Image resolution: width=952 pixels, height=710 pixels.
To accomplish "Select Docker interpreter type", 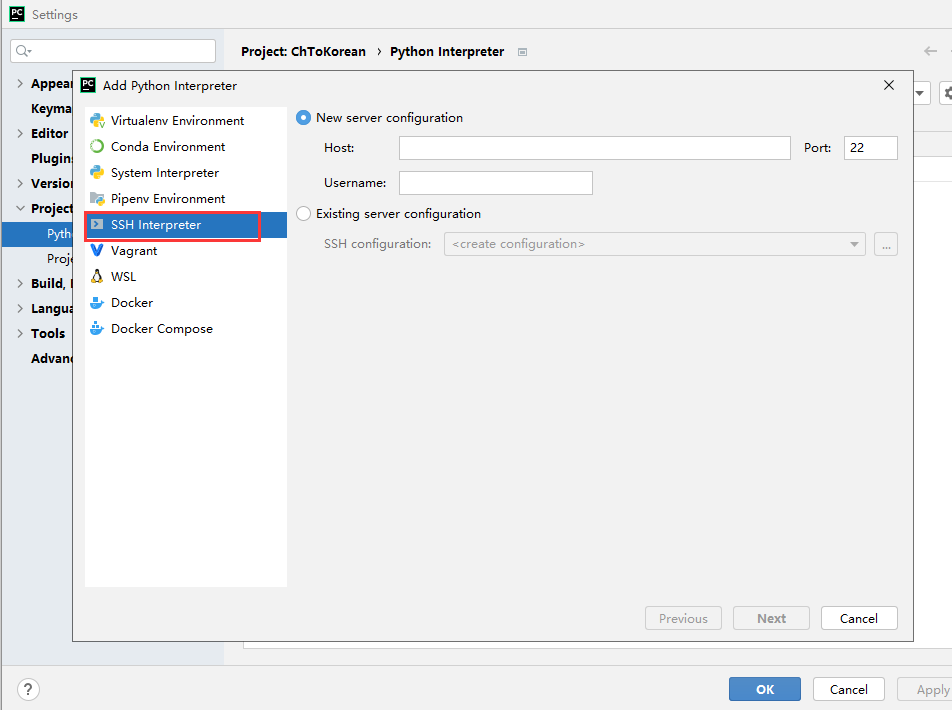I will (x=186, y=302).
